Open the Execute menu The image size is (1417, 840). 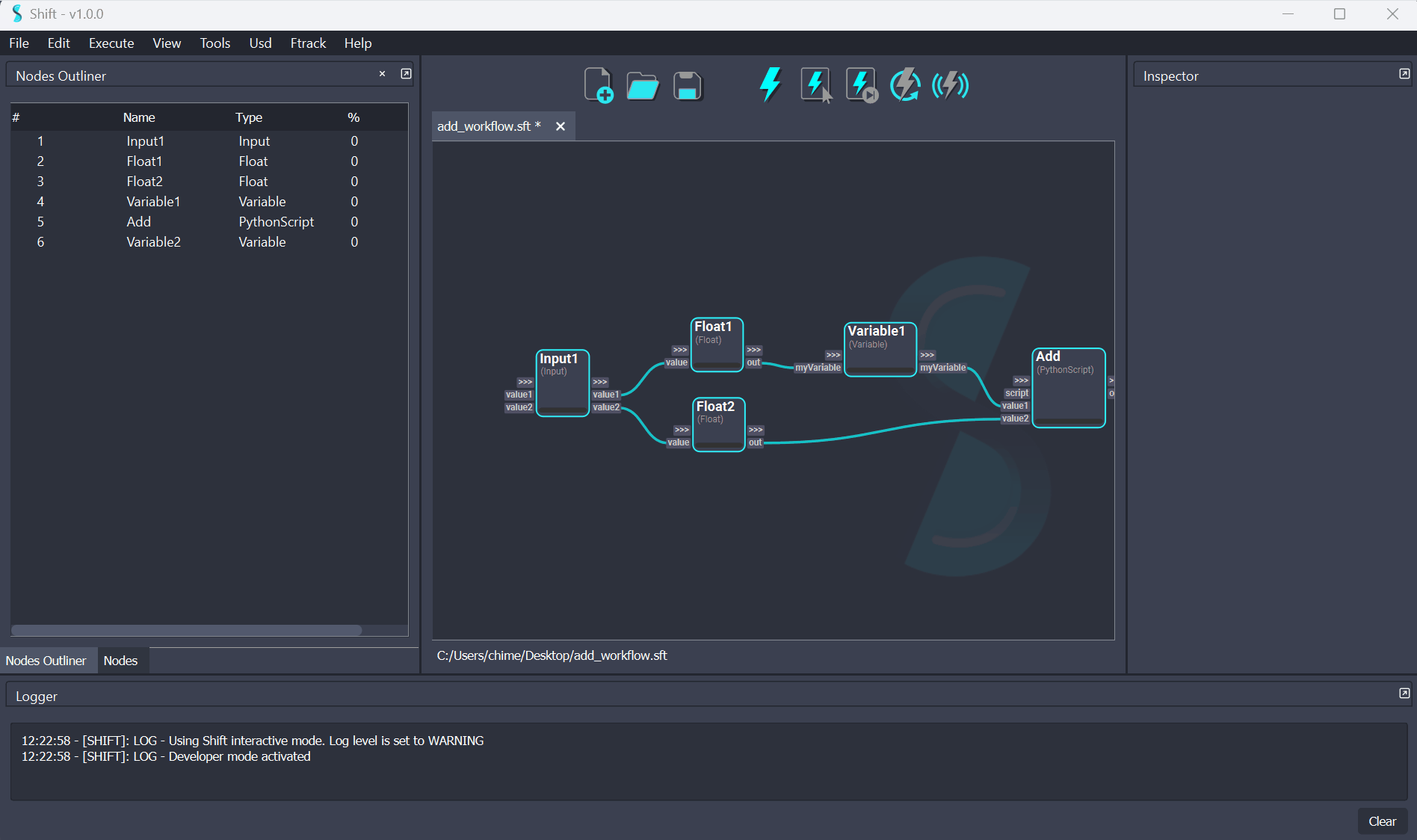[x=111, y=43]
